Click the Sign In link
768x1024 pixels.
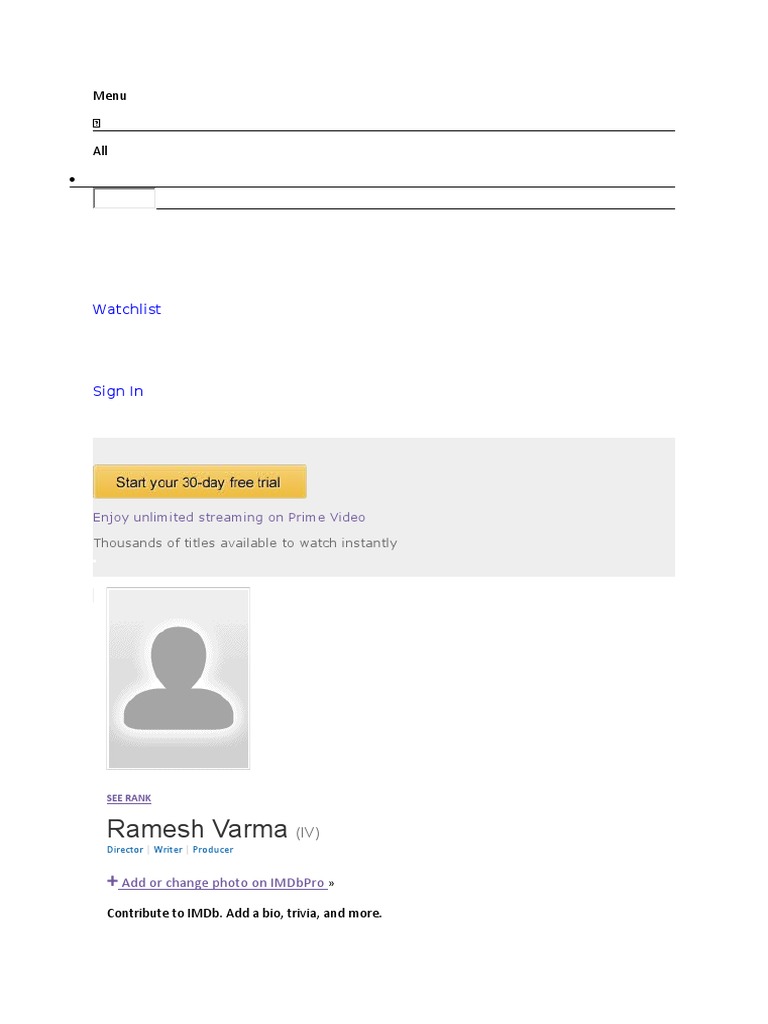[118, 391]
